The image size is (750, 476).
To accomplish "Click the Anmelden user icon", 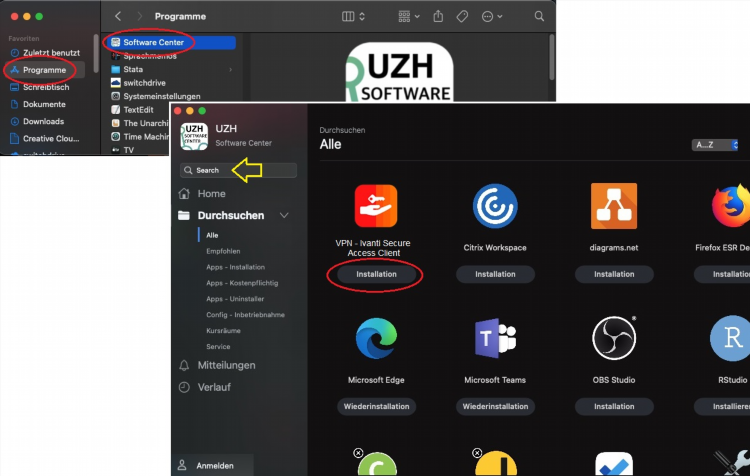I will point(182,465).
